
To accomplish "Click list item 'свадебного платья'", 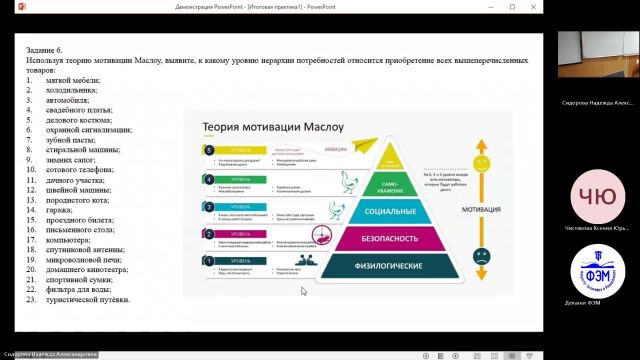I will [79, 110].
